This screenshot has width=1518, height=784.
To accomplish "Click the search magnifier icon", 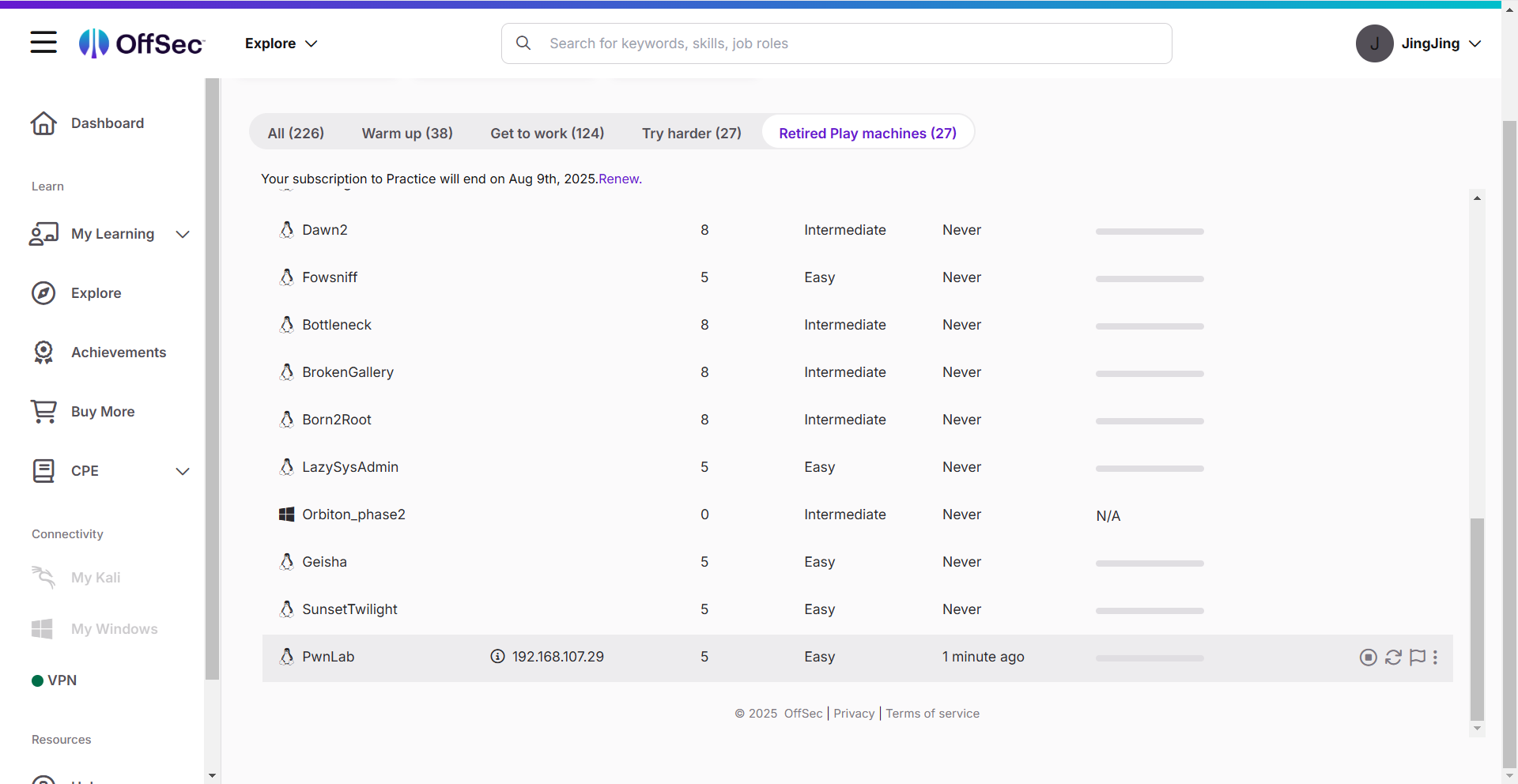I will pos(523,43).
